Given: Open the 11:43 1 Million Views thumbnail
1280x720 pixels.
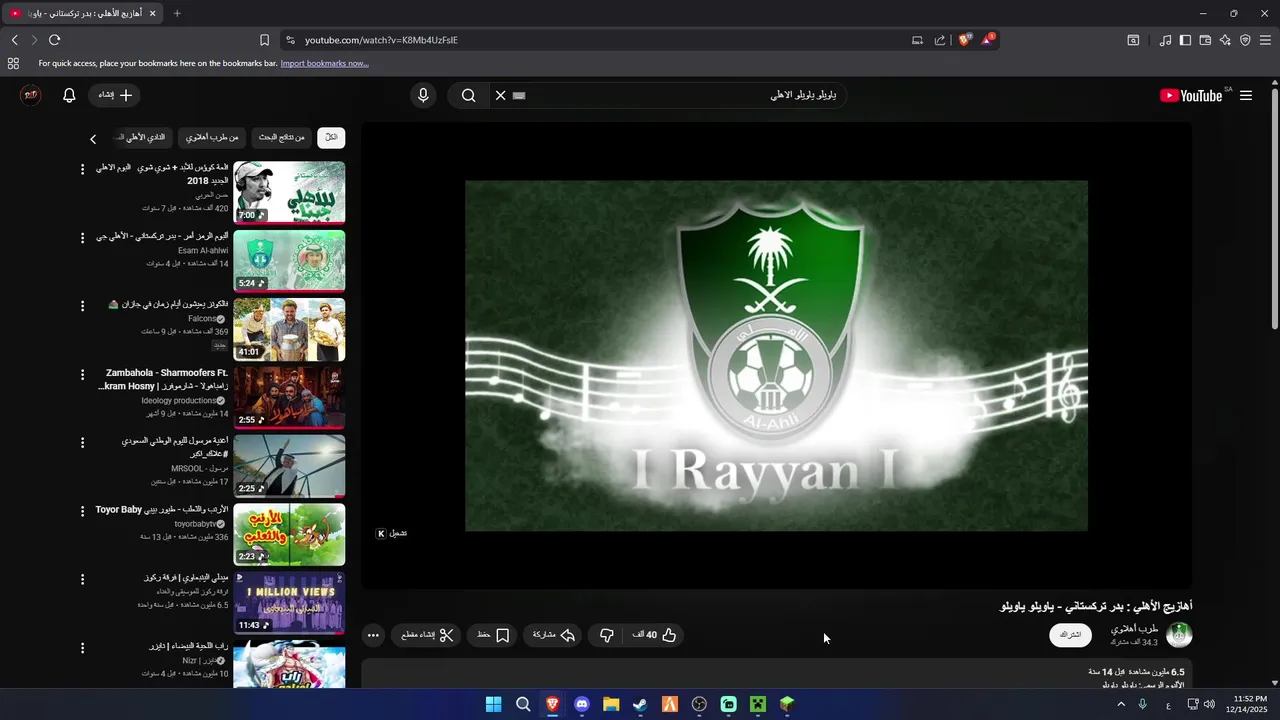Looking at the screenshot, I should click(x=289, y=603).
